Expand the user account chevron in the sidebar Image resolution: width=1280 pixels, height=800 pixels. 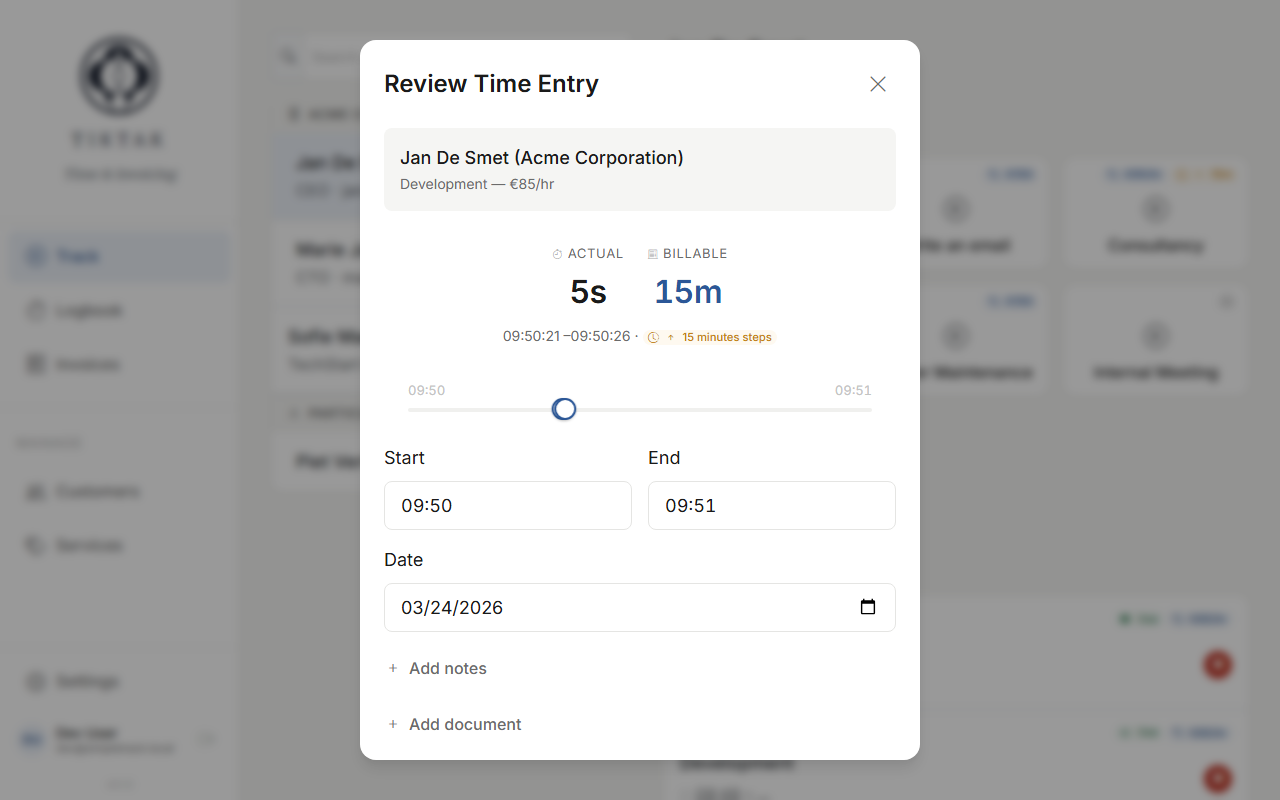click(x=207, y=739)
